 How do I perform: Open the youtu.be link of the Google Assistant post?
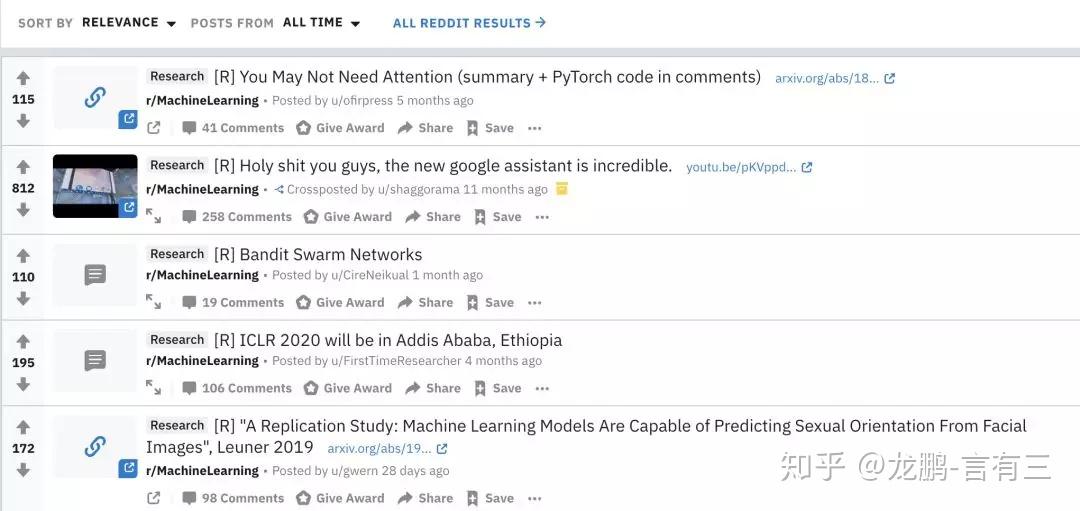click(749, 167)
